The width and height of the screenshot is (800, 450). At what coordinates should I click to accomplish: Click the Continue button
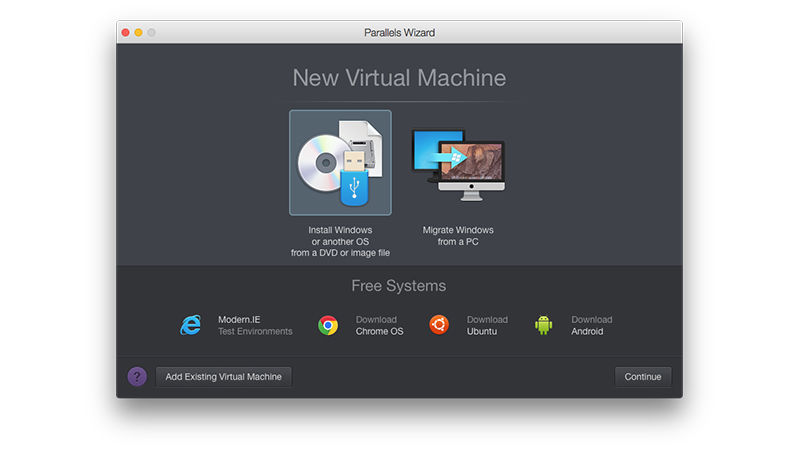pos(643,377)
